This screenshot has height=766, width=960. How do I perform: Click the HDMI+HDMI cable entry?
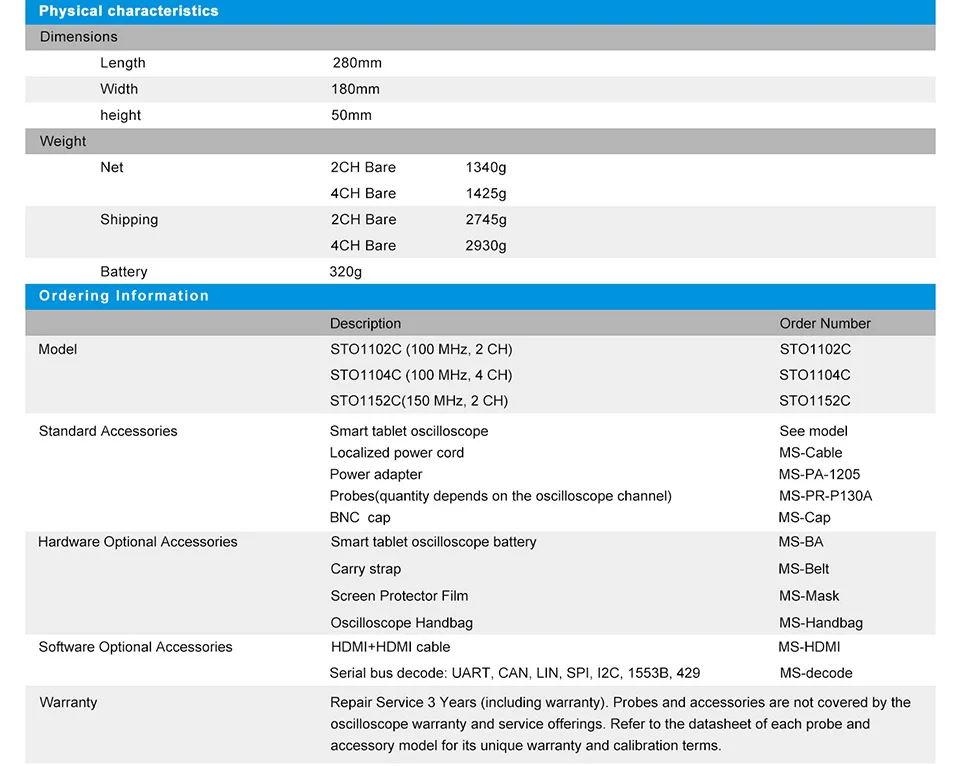click(390, 647)
